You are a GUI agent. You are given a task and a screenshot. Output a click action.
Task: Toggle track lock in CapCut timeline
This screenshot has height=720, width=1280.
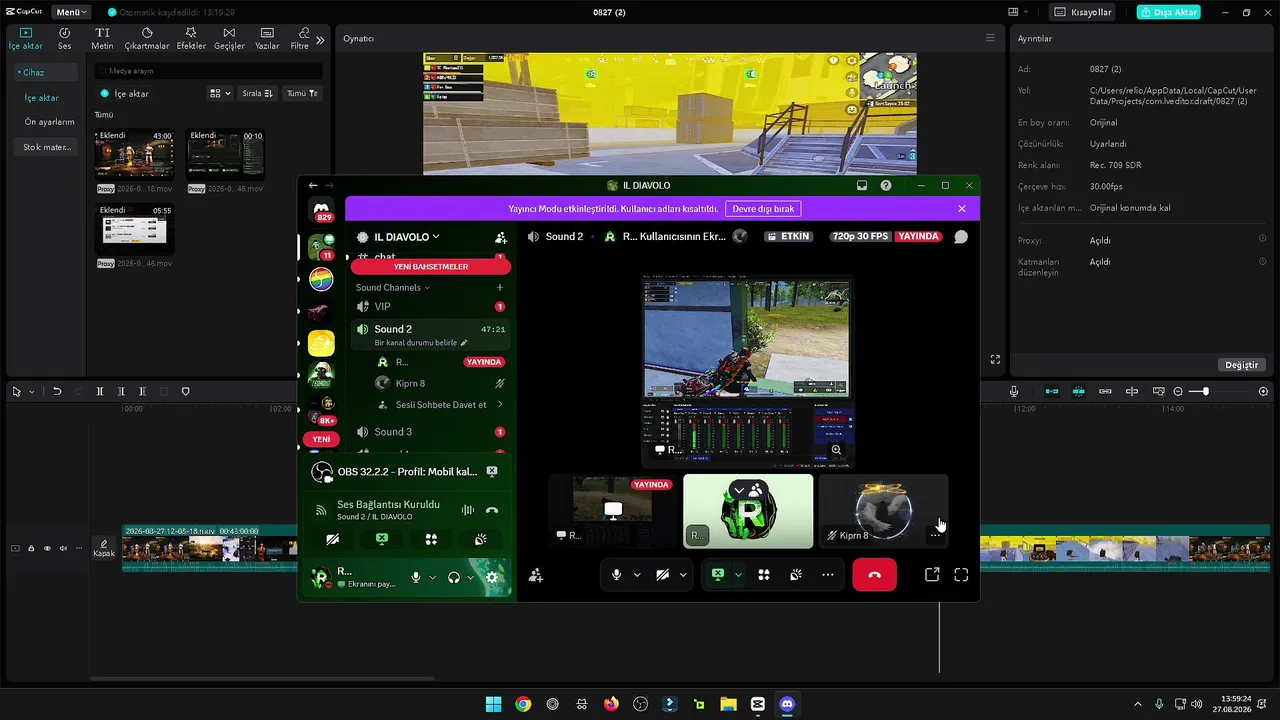31,548
